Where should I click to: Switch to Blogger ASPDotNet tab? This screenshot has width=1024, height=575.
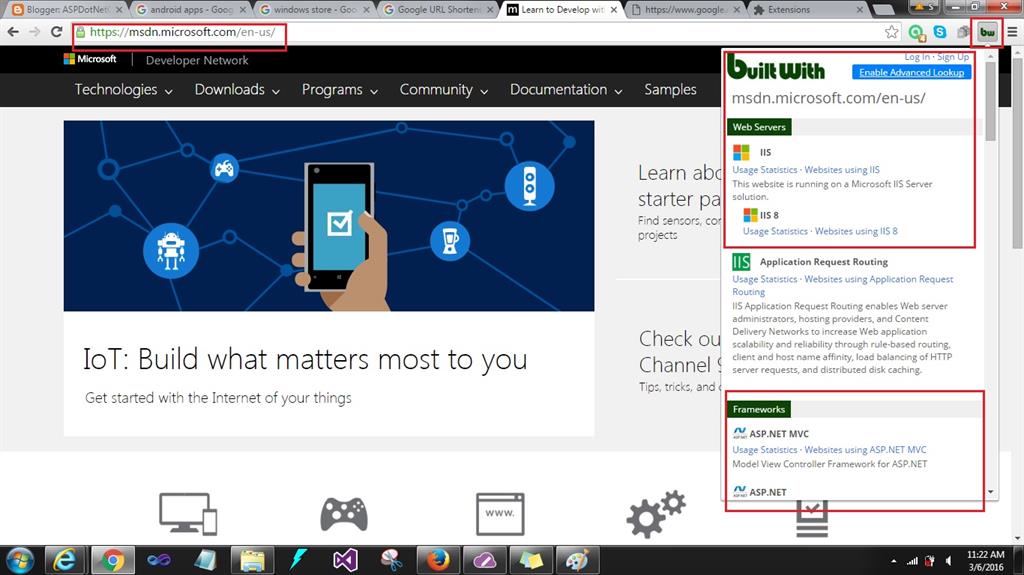67,9
